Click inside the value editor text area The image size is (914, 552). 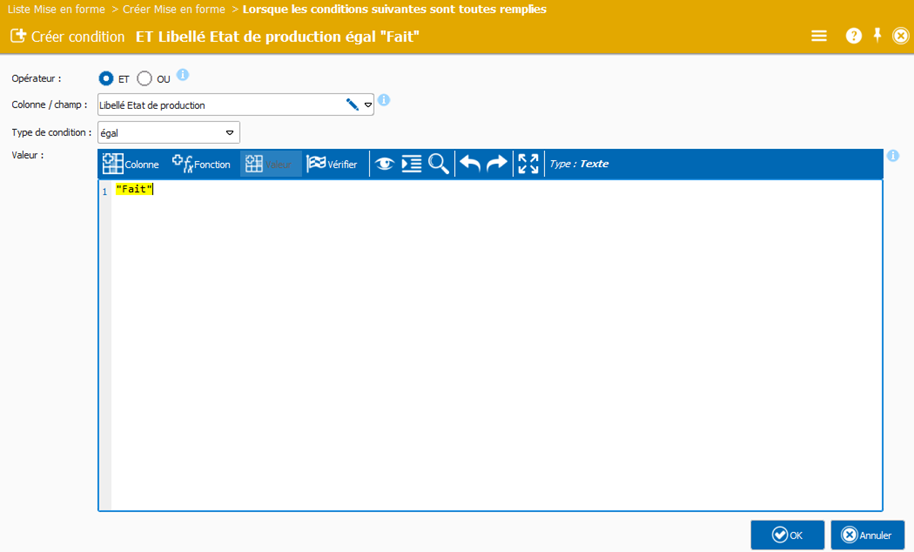(x=490, y=340)
